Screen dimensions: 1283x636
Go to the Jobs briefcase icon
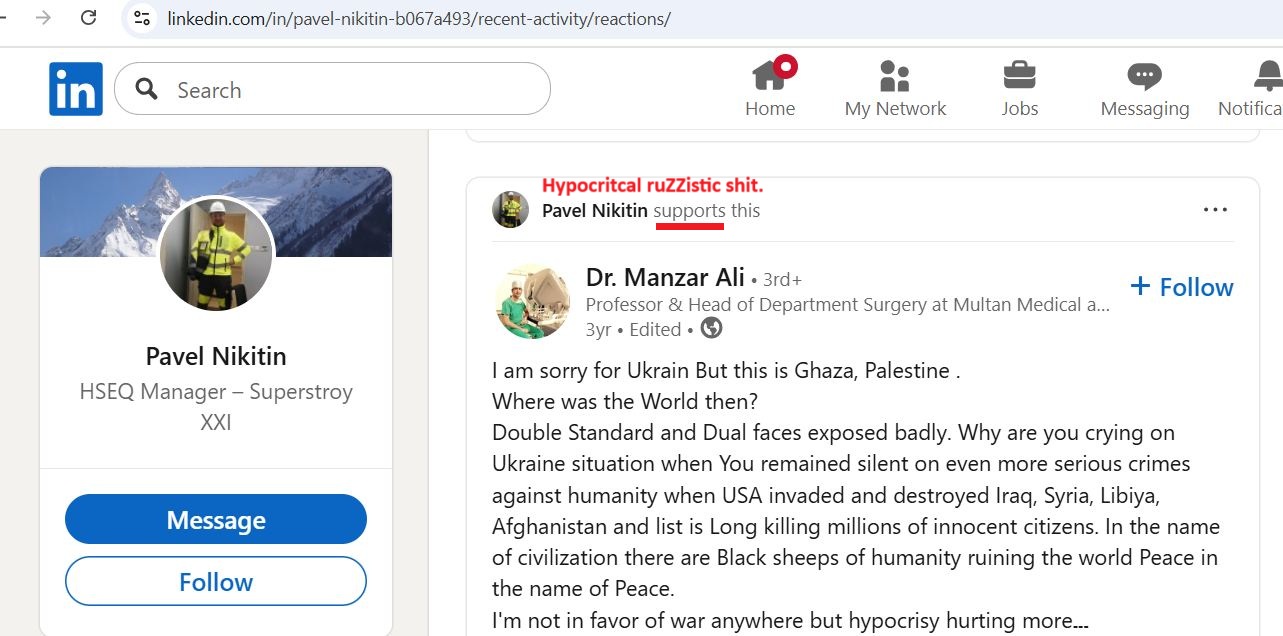pyautogui.click(x=1019, y=75)
